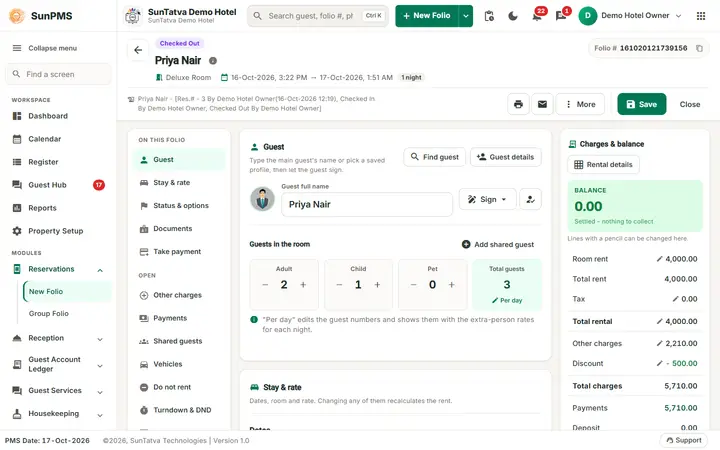The image size is (720, 450).
Task: Increase Pet count with the plus
Action: 452,285
